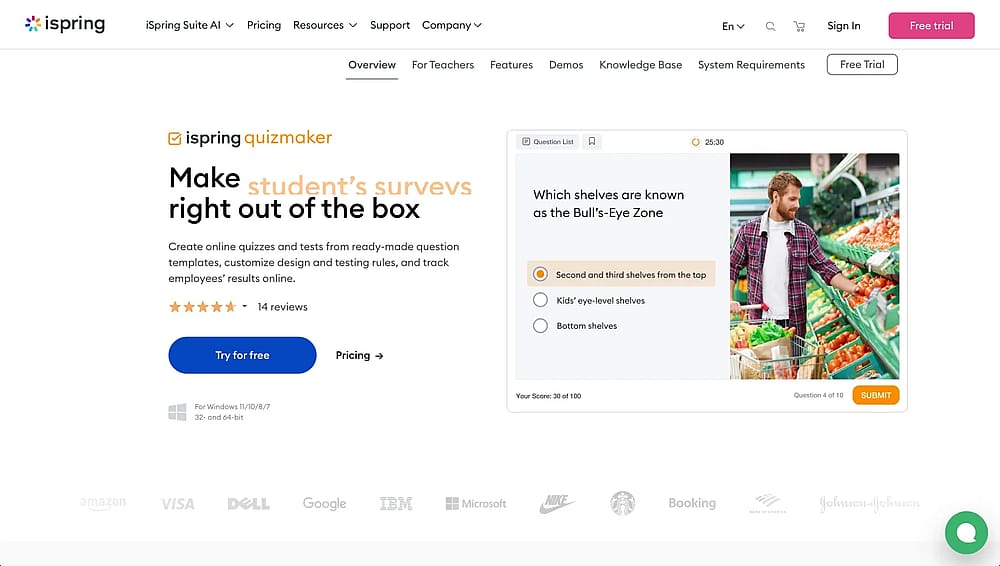The width and height of the screenshot is (1000, 566).
Task: Click the IBM logo
Action: click(x=396, y=503)
